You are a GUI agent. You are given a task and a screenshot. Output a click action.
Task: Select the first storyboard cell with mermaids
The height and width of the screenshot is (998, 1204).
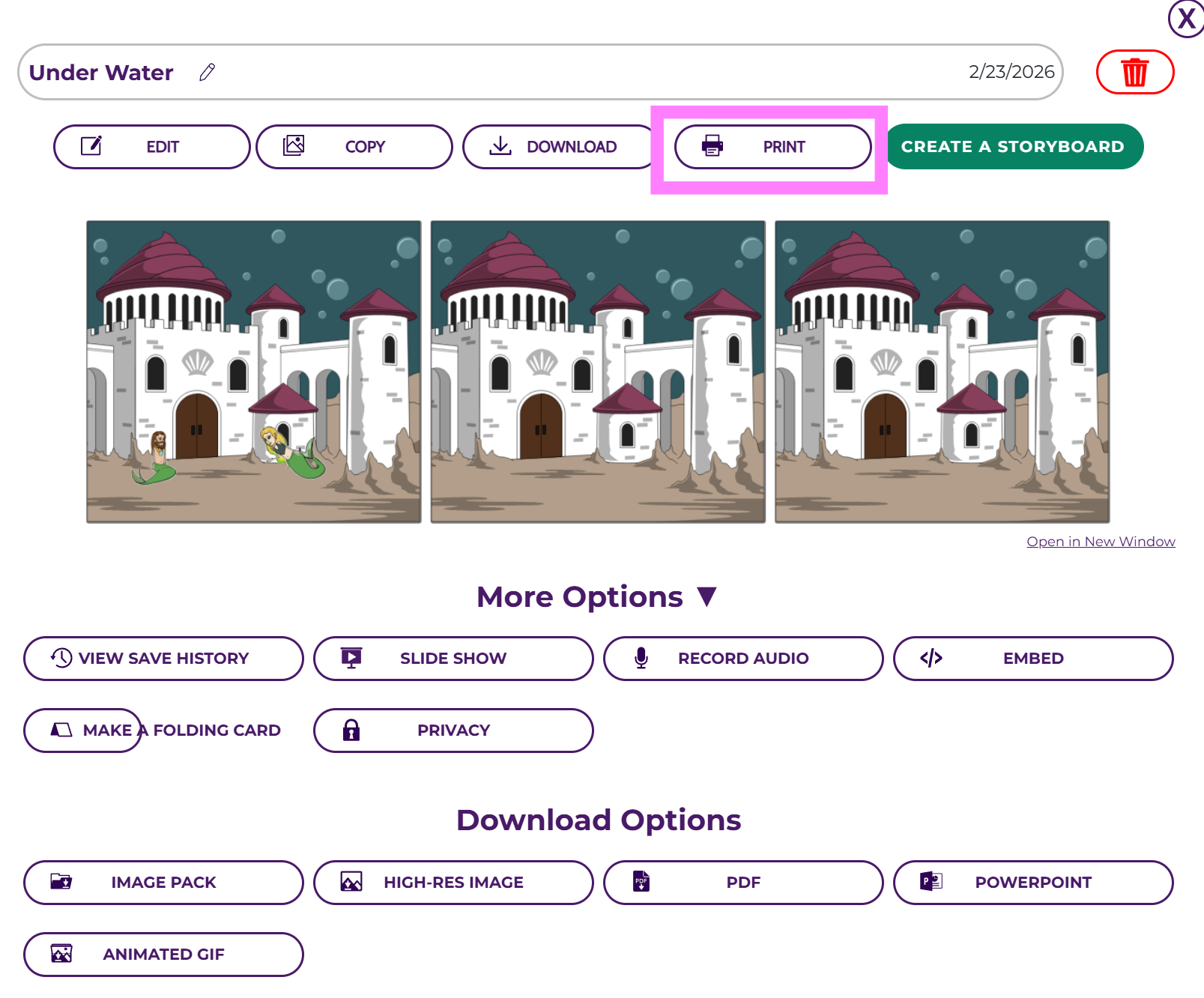click(x=254, y=372)
